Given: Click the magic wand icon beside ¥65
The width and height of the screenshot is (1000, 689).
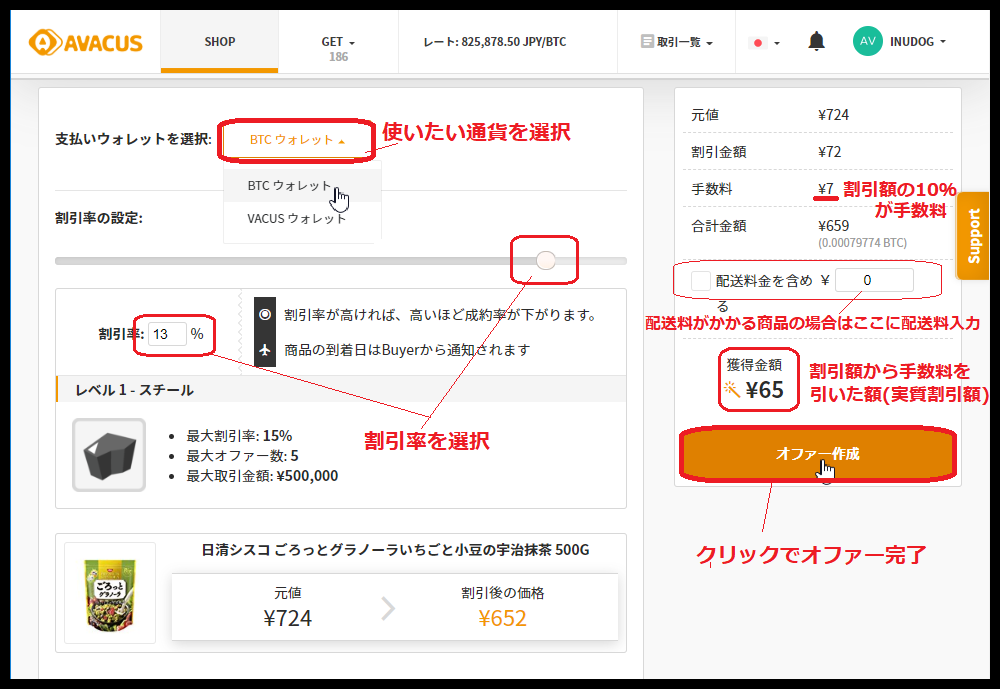Looking at the screenshot, I should [733, 390].
